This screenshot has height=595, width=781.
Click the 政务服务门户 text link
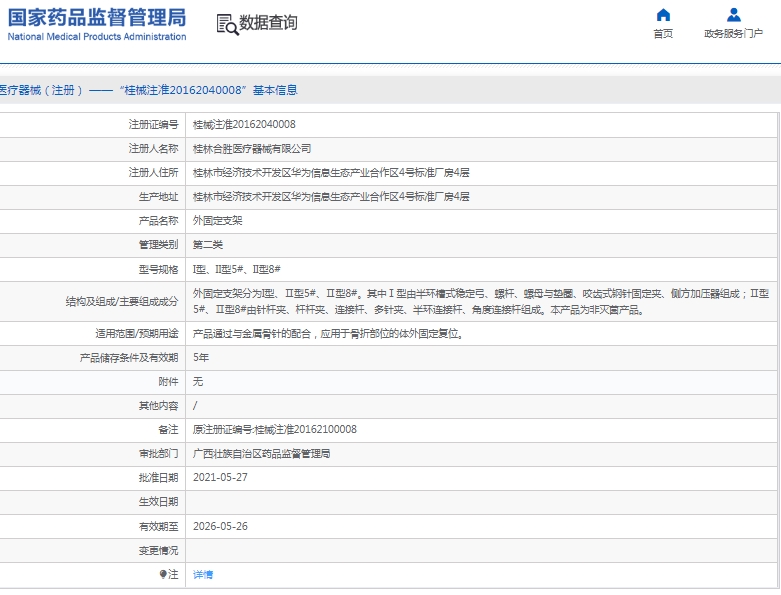click(733, 34)
